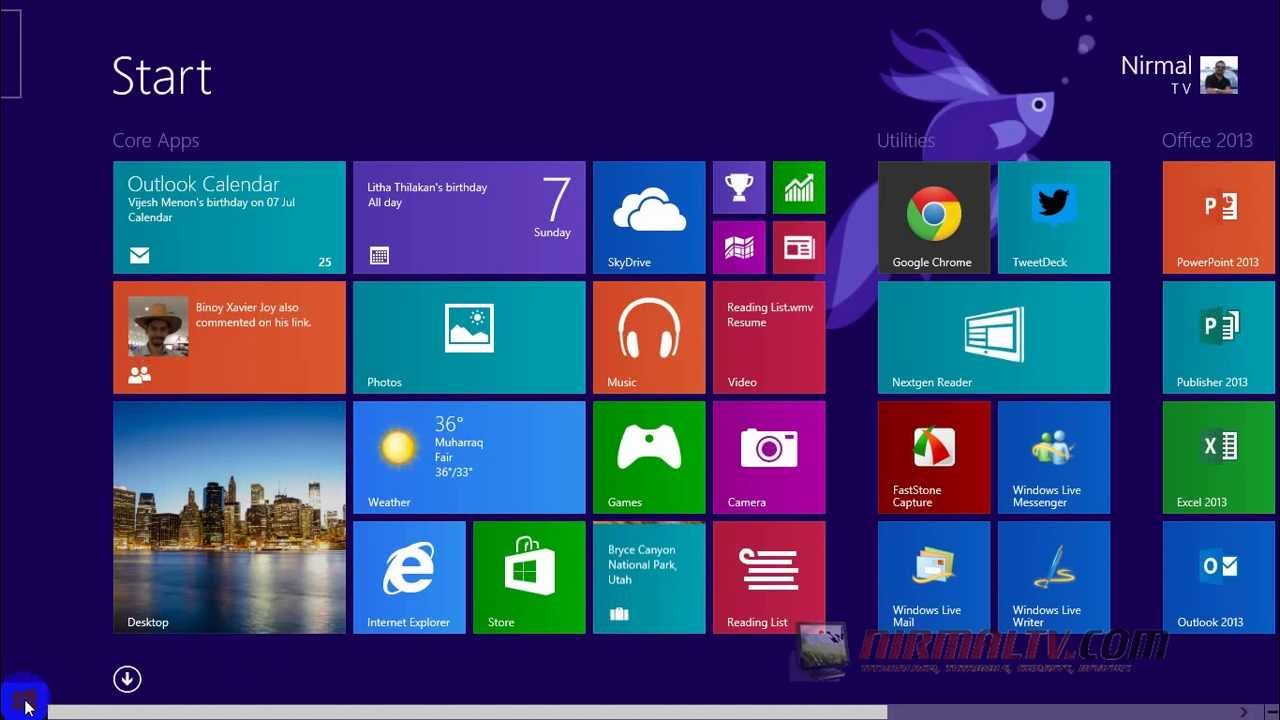Open the Video tile showing Reading List.wmv
This screenshot has width=1280, height=720.
coord(769,337)
